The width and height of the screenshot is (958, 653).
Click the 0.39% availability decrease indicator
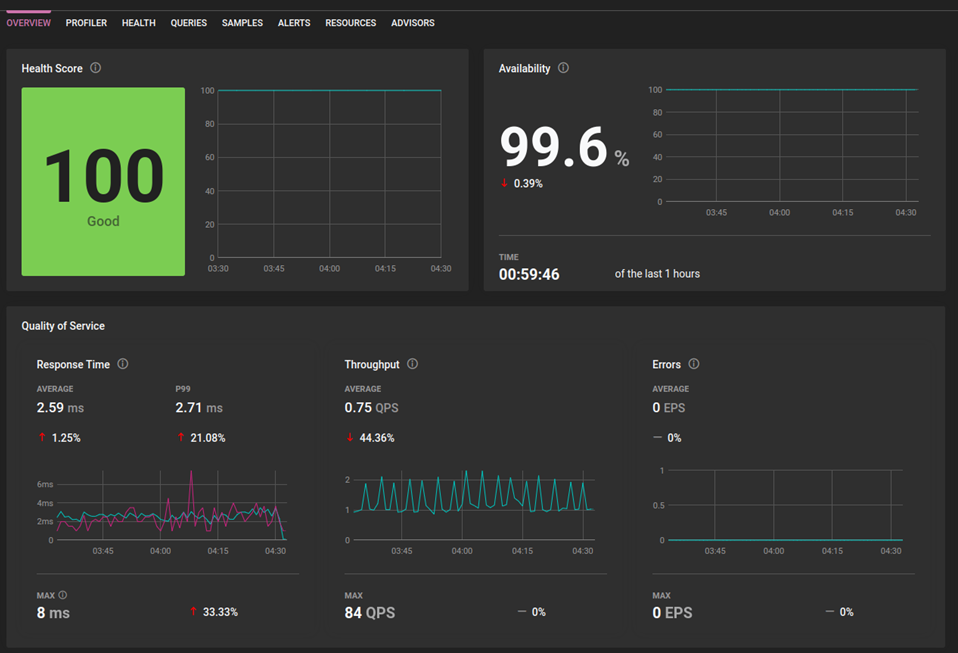pyautogui.click(x=522, y=183)
